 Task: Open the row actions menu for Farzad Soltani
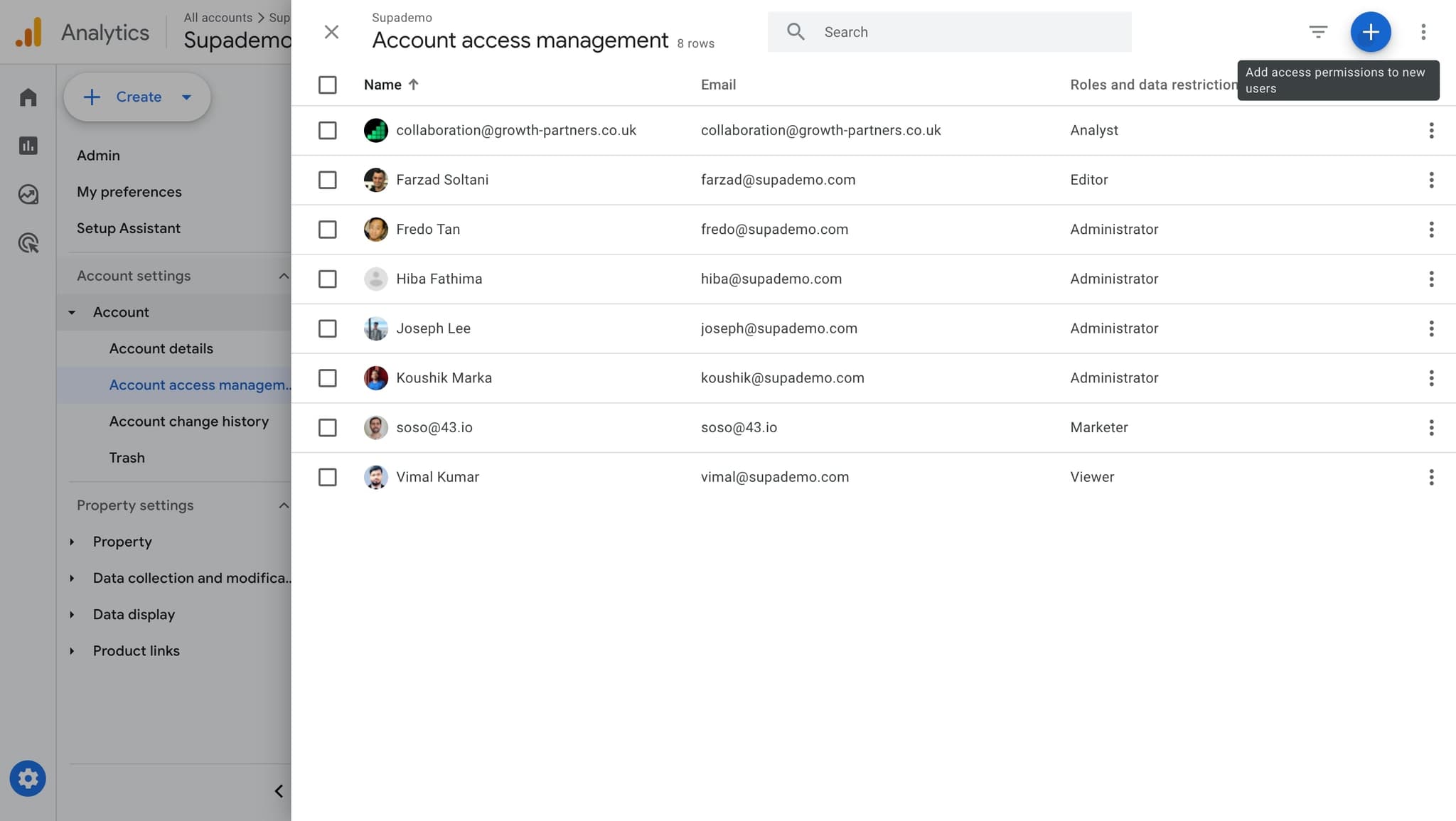(x=1430, y=180)
